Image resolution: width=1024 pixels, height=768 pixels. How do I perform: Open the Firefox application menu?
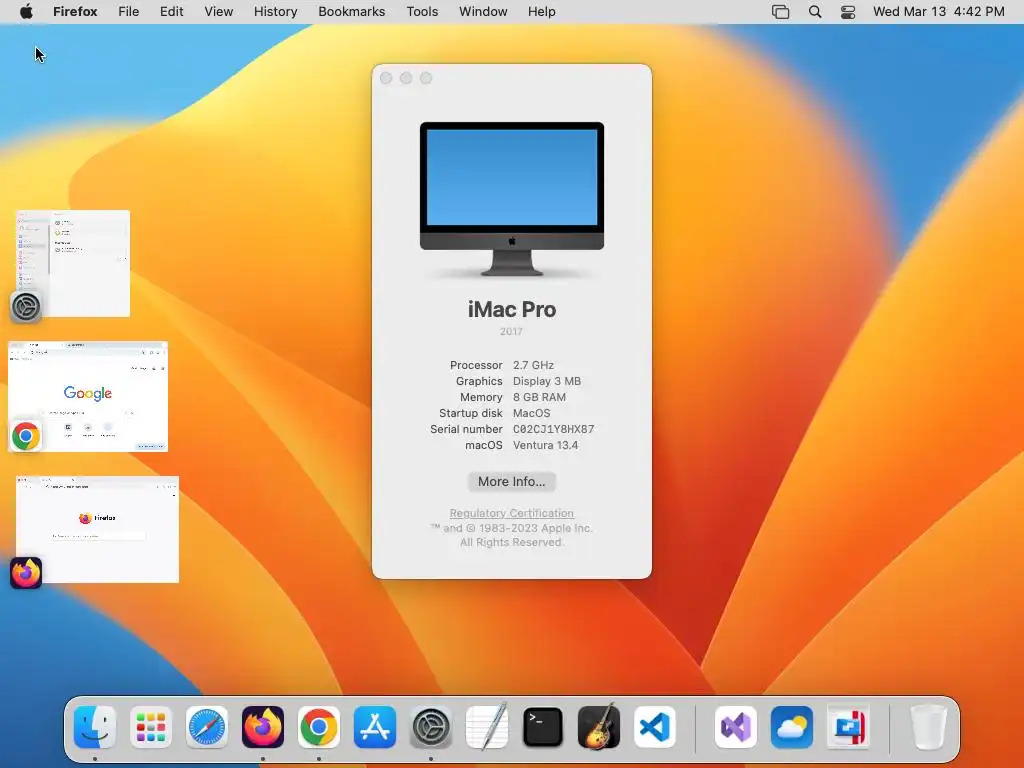[x=75, y=12]
